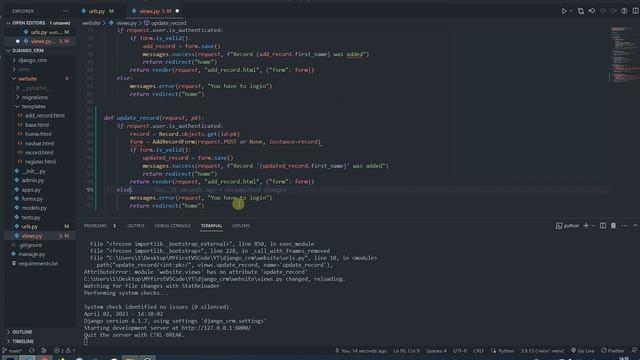Open requirements.txt in the file tree

(38, 263)
